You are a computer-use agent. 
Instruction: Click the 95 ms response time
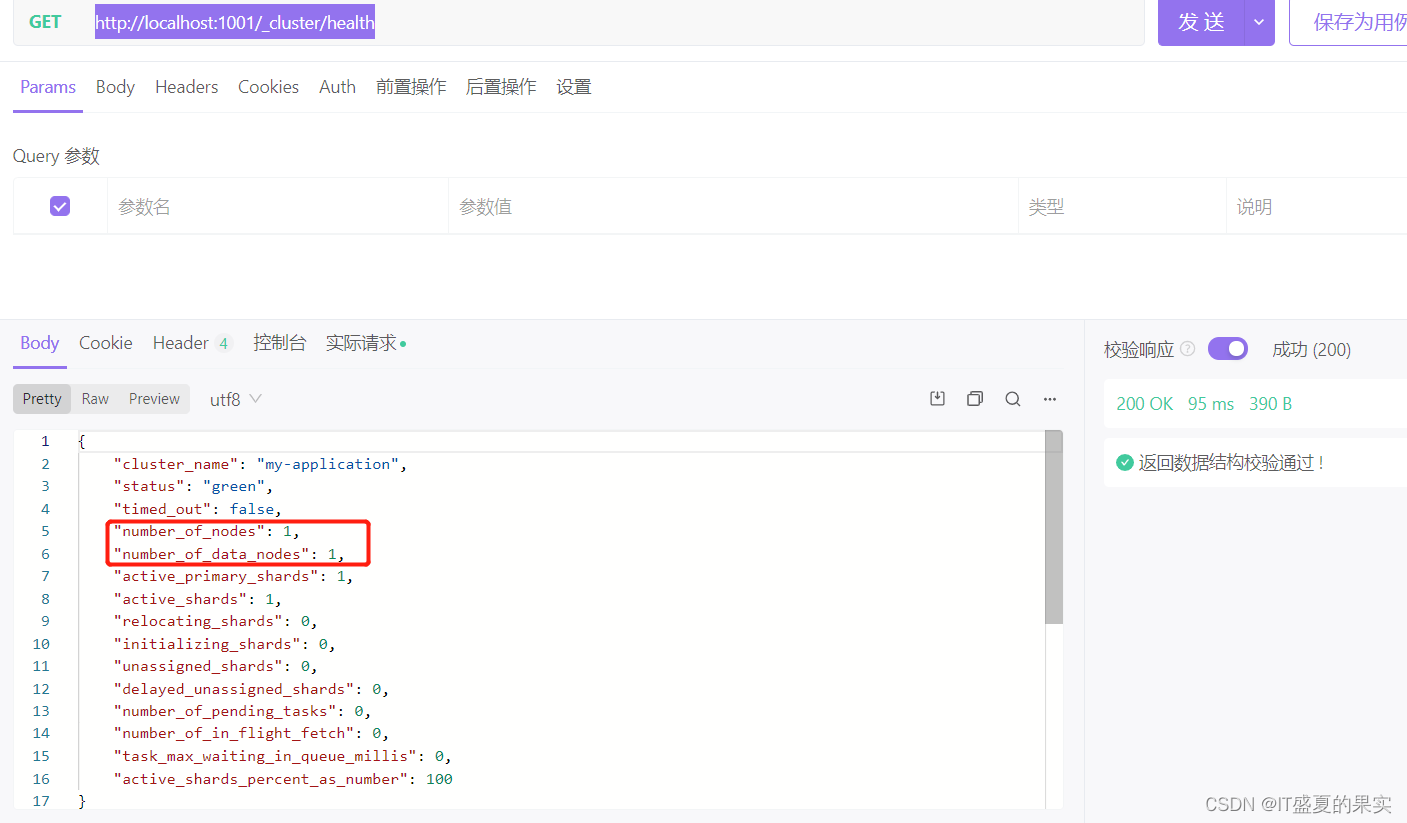click(1211, 404)
